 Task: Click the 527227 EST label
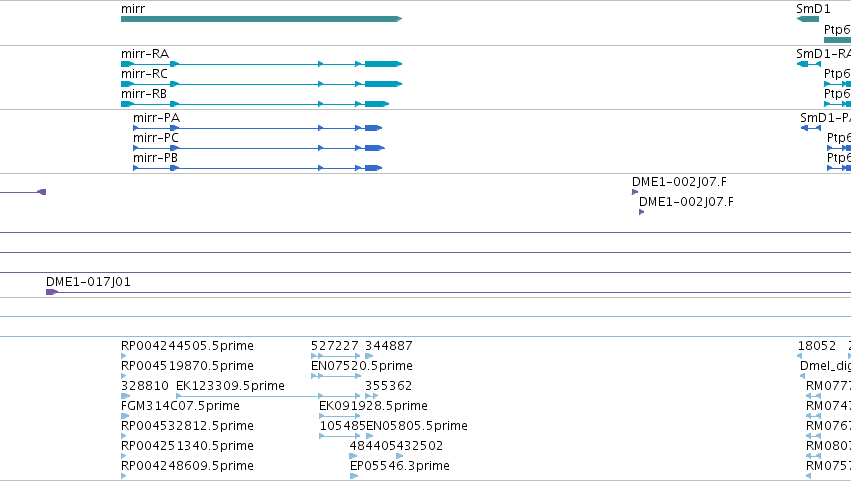(334, 346)
